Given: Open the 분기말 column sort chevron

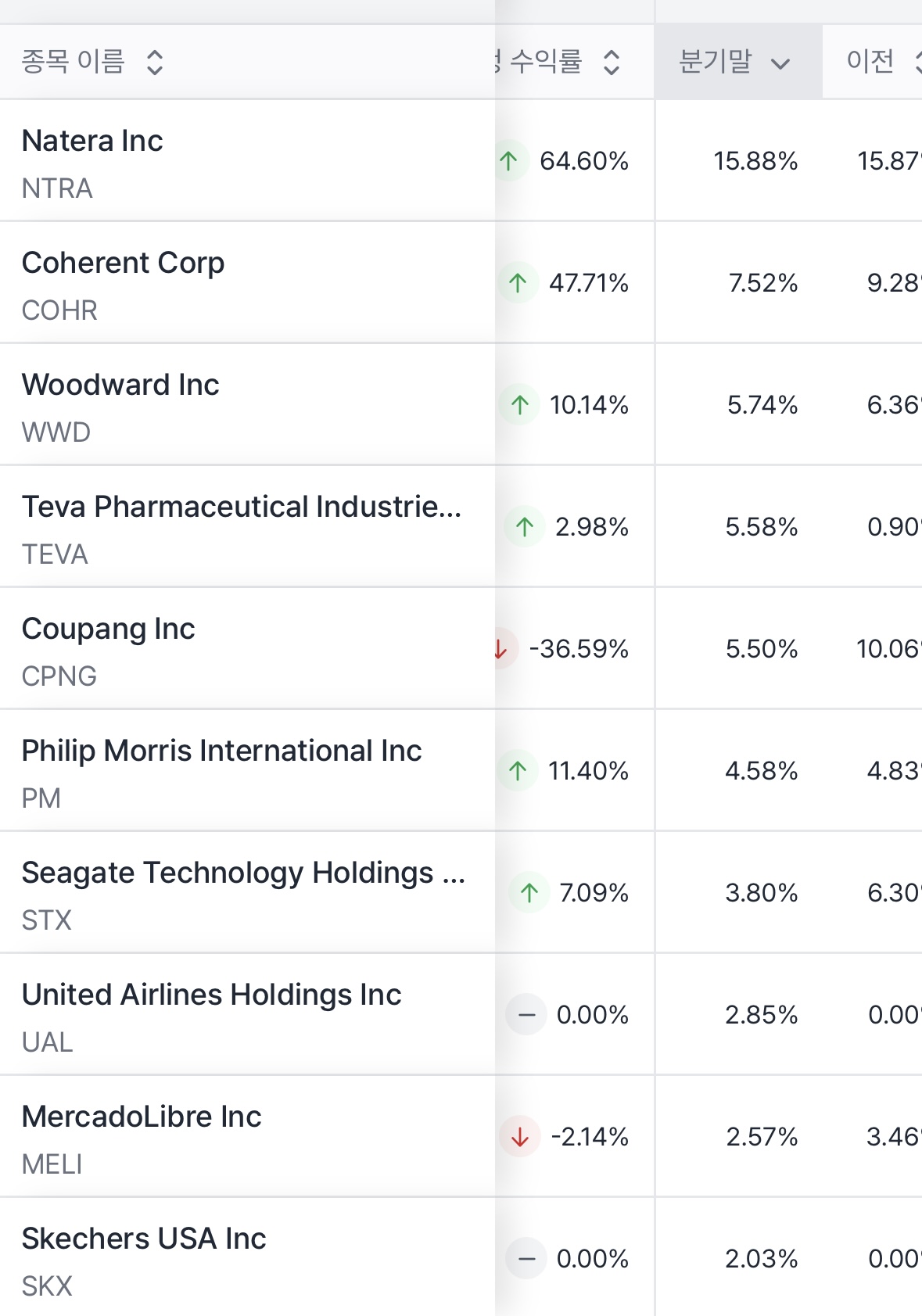Looking at the screenshot, I should coord(780,63).
